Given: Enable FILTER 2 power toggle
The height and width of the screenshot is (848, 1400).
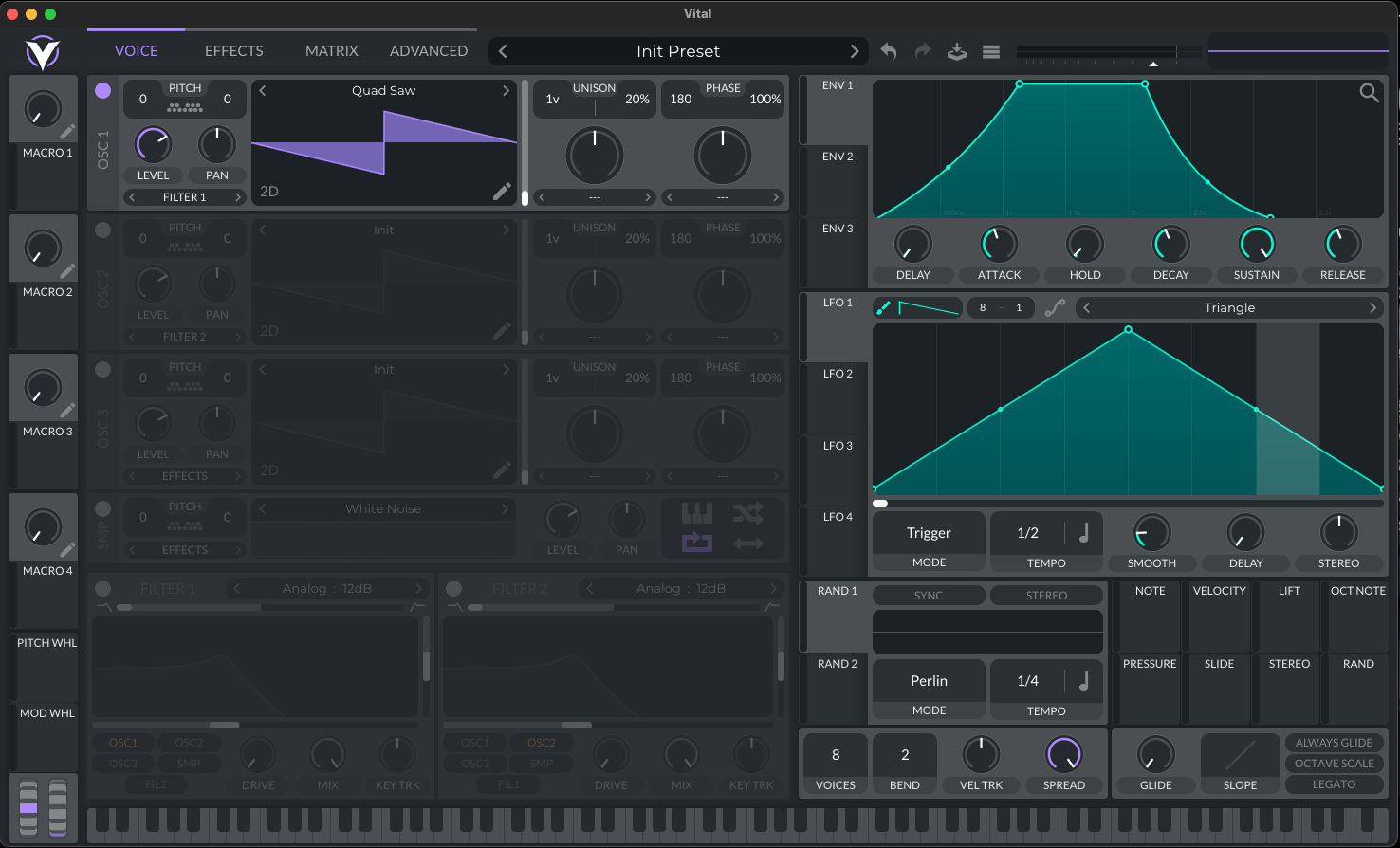Looking at the screenshot, I should 454,588.
